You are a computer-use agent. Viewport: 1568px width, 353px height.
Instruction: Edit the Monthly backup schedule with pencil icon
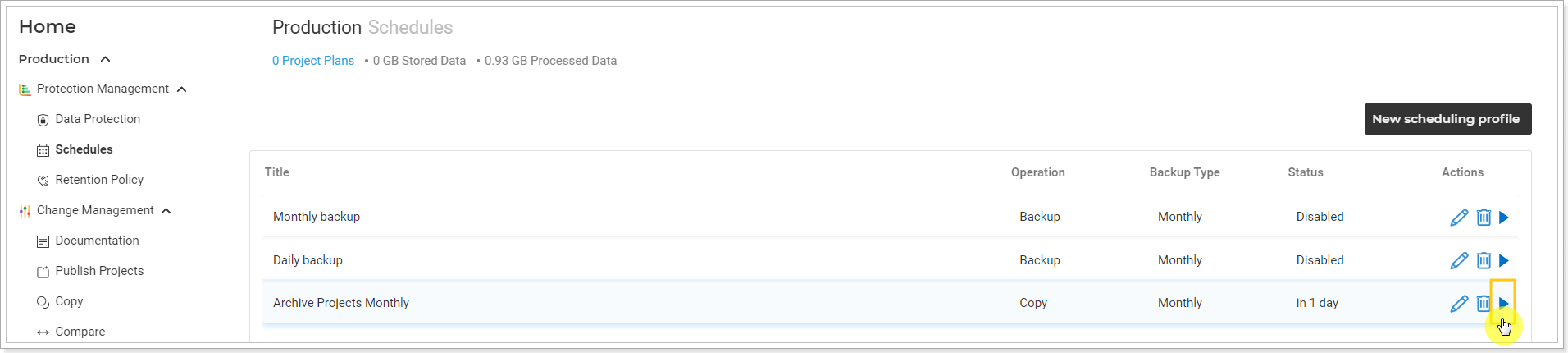(1459, 218)
